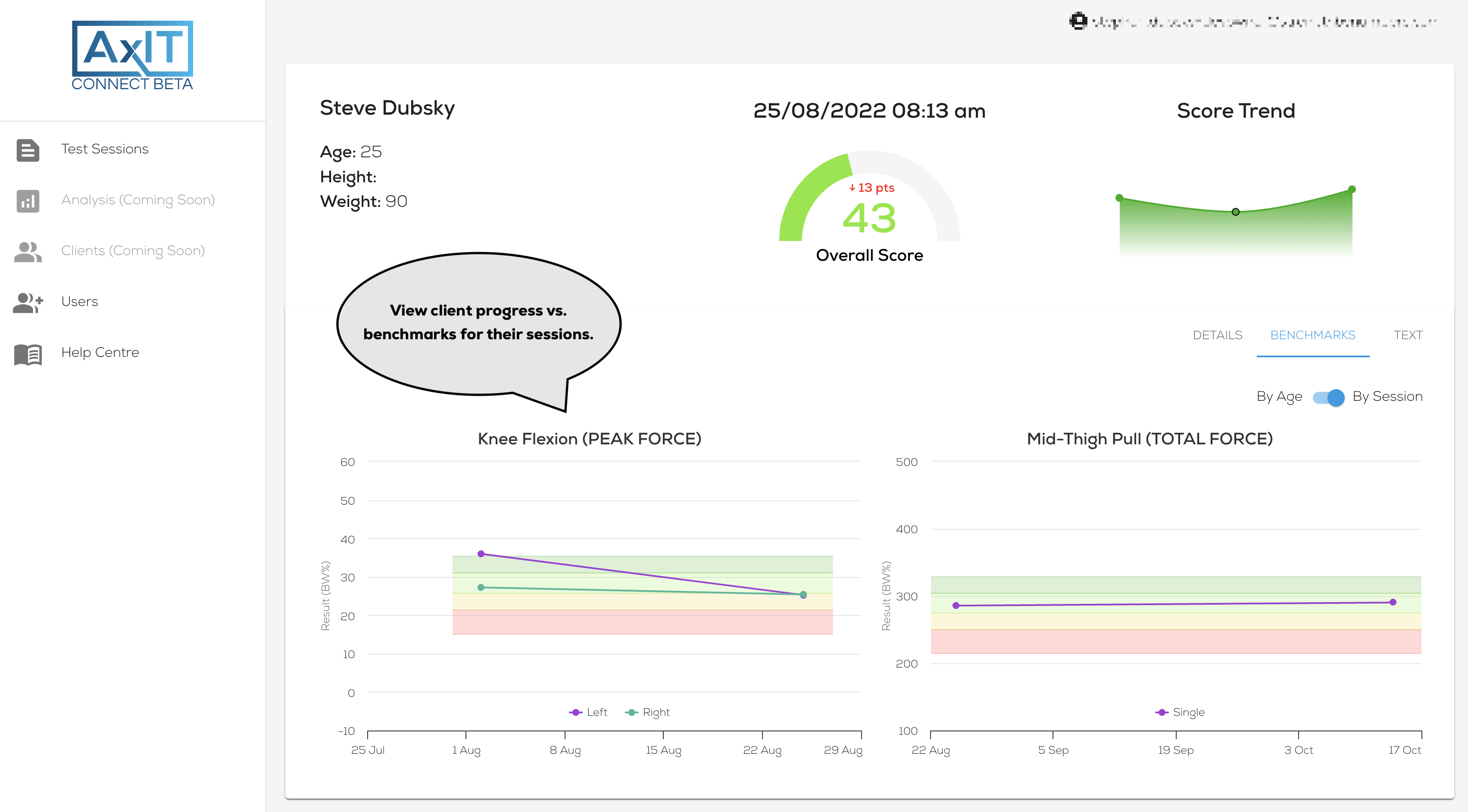Click the Users sidebar label
Image resolution: width=1468 pixels, height=812 pixels.
click(79, 302)
